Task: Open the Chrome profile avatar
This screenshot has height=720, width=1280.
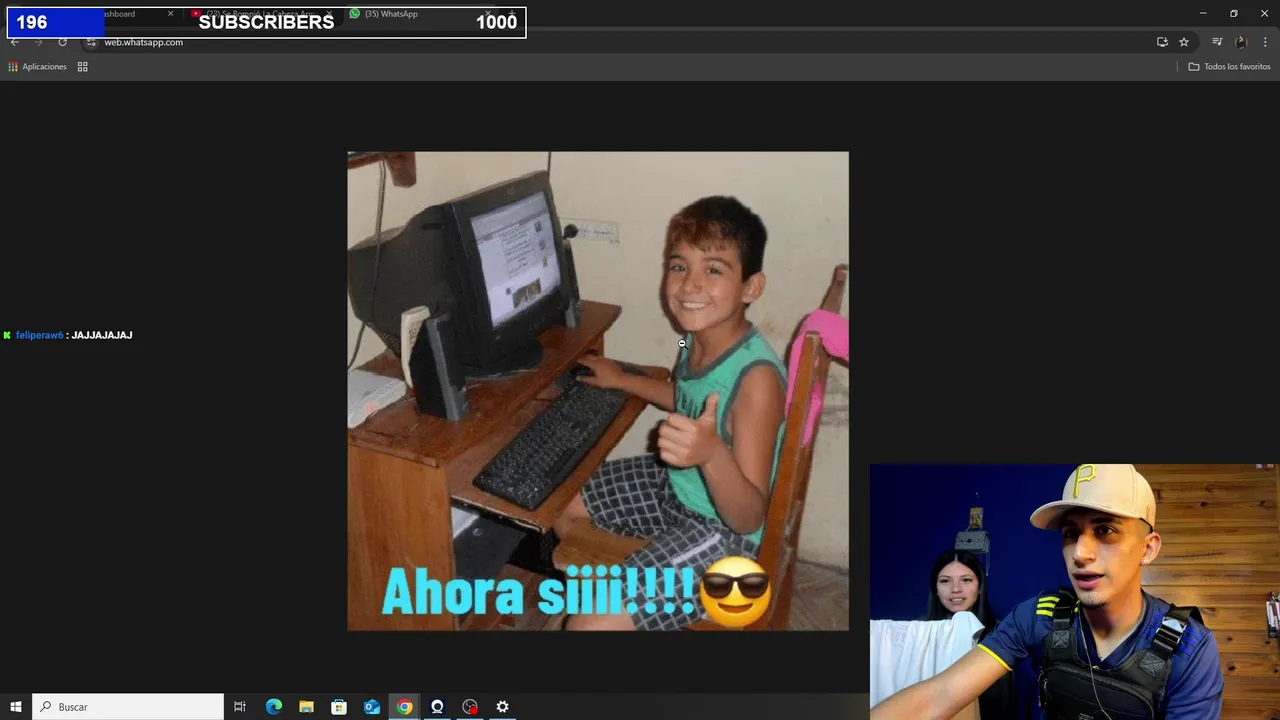Action: [x=1241, y=42]
